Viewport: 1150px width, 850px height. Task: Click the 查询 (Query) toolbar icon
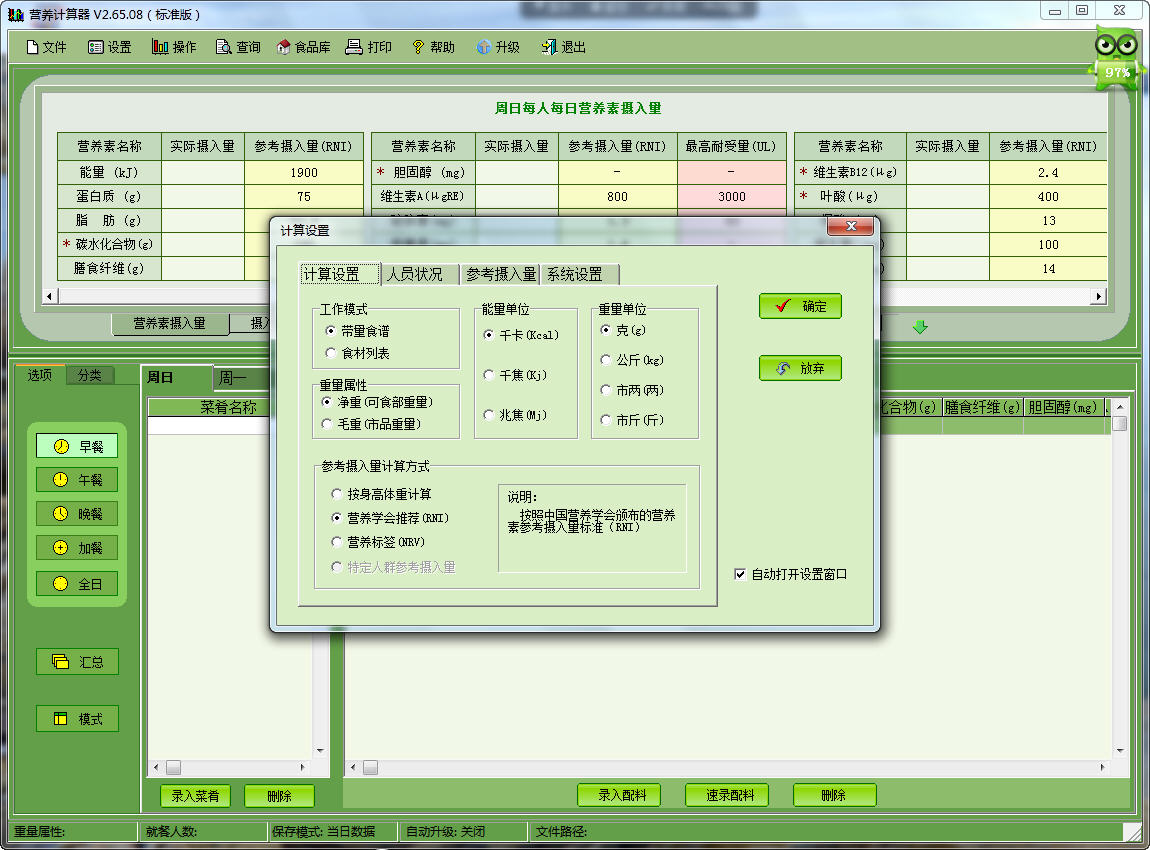(237, 47)
